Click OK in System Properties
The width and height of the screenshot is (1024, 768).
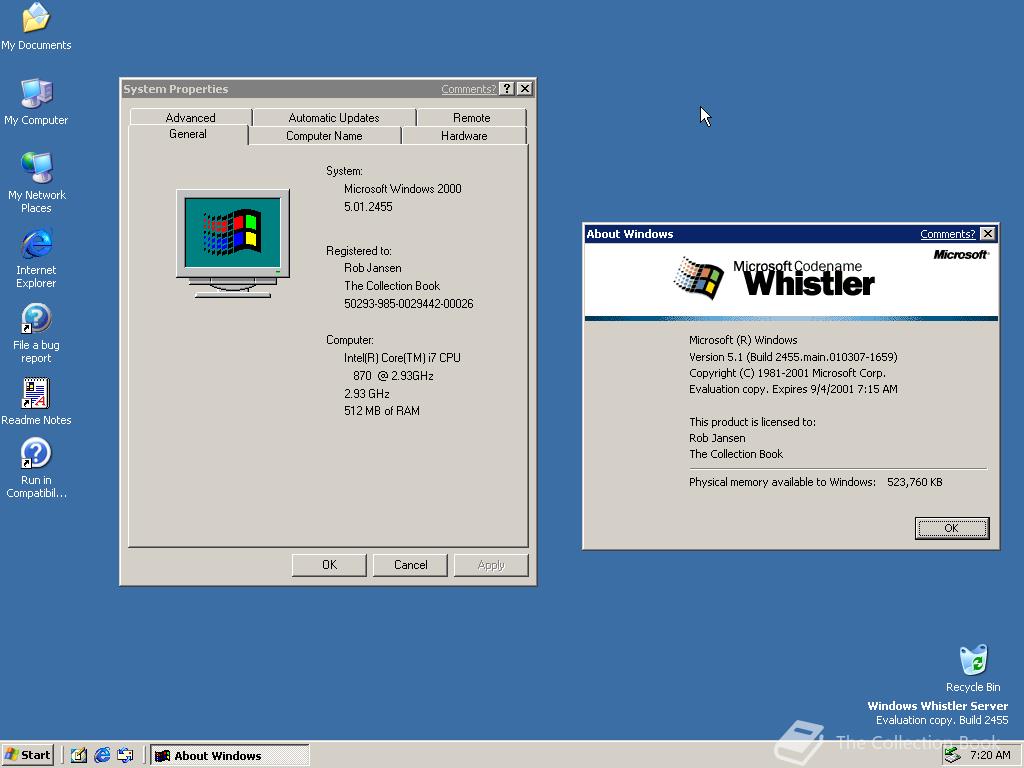[329, 565]
